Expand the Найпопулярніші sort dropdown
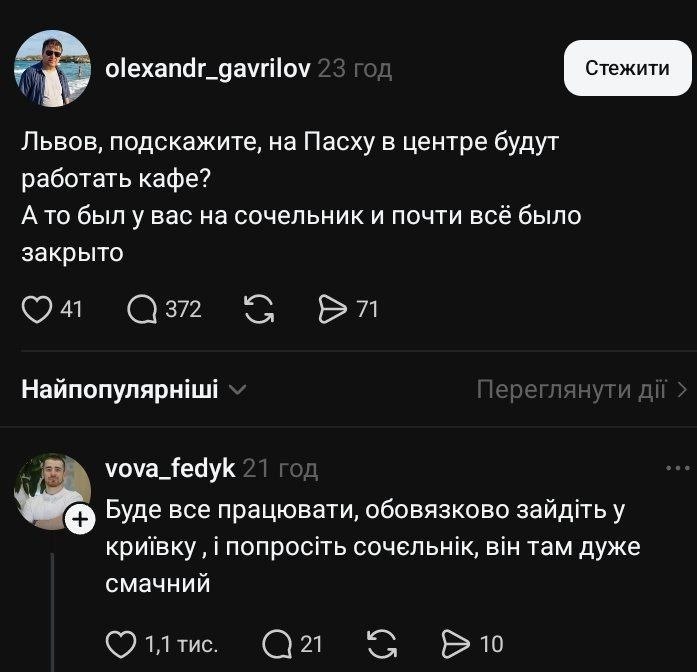697x672 pixels. tap(133, 389)
